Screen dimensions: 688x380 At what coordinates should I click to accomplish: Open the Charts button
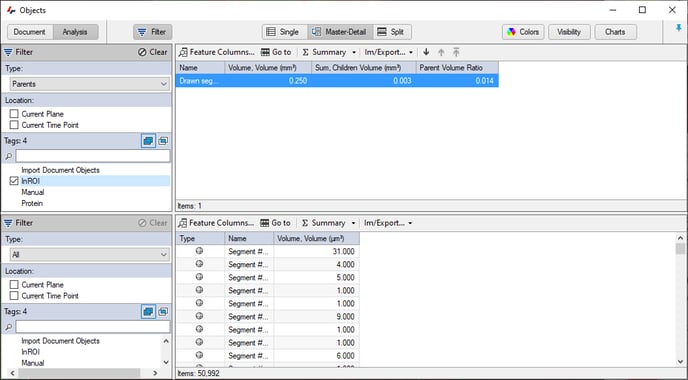pyautogui.click(x=615, y=32)
